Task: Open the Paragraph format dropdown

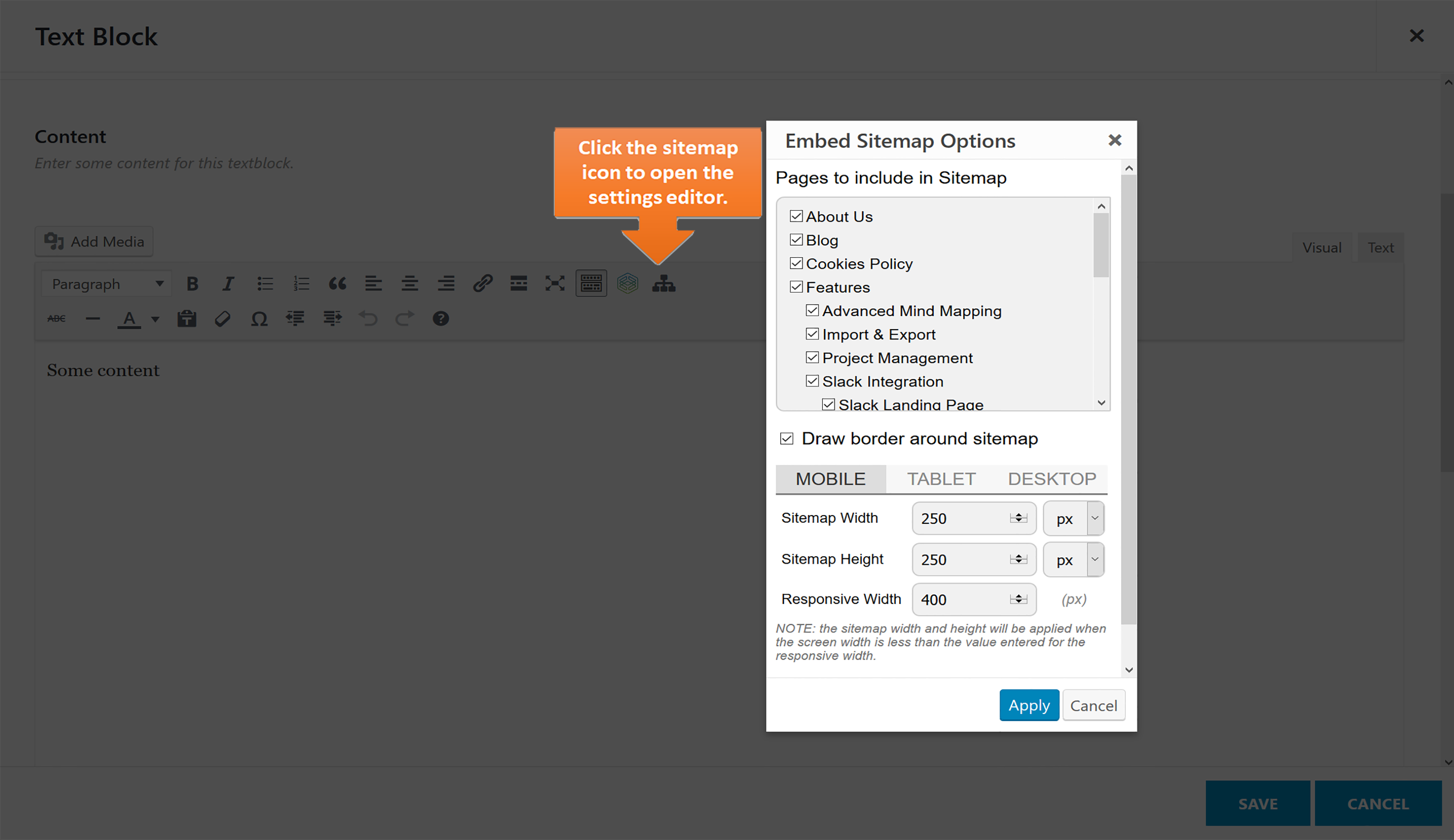Action: (107, 284)
